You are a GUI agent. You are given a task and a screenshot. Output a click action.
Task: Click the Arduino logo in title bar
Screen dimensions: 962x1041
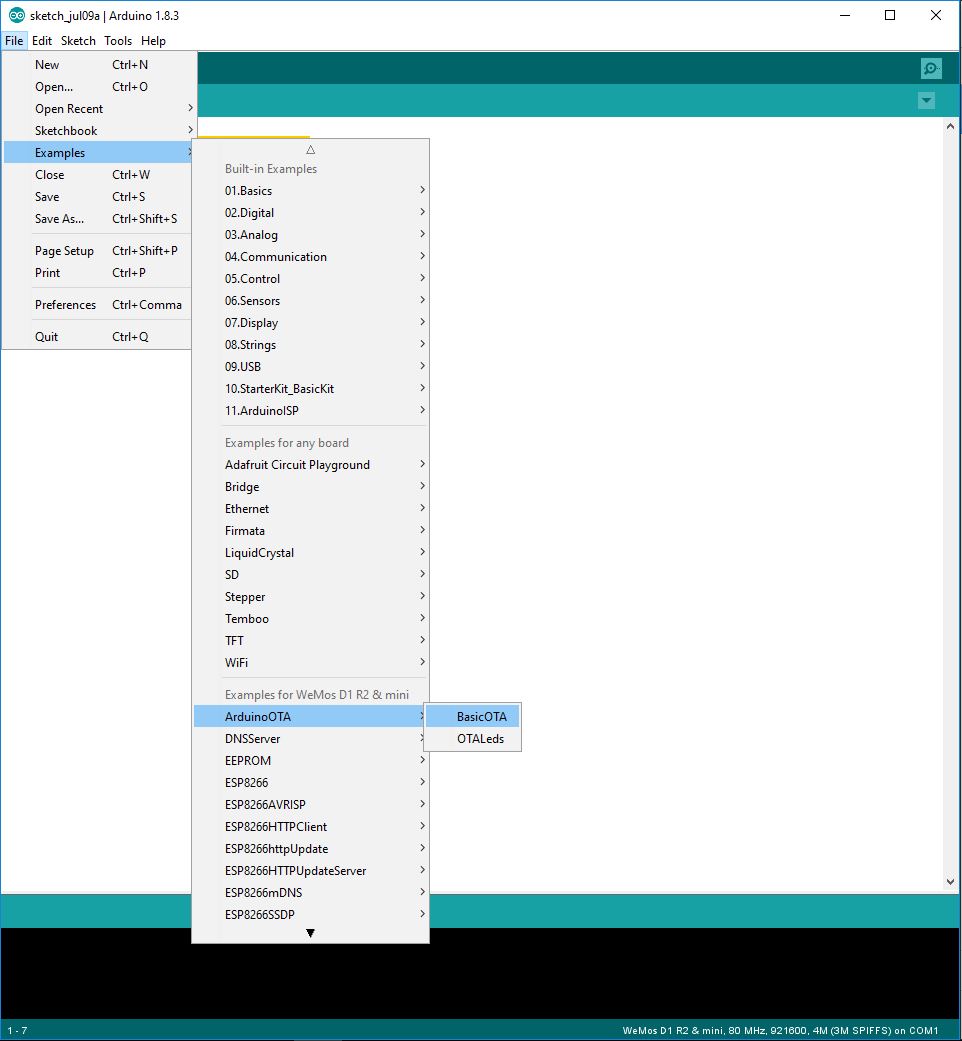point(17,16)
